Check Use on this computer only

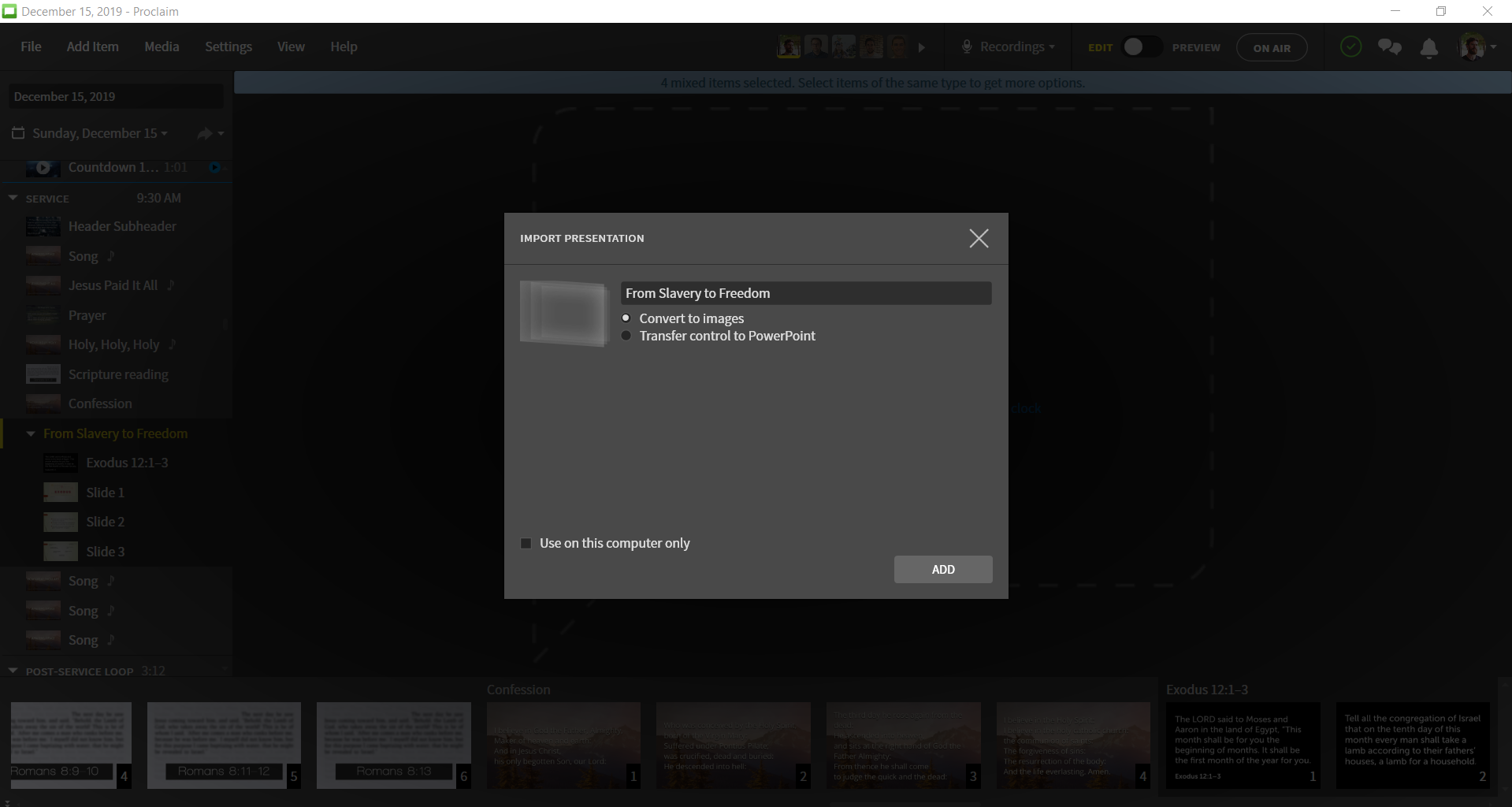pos(526,543)
